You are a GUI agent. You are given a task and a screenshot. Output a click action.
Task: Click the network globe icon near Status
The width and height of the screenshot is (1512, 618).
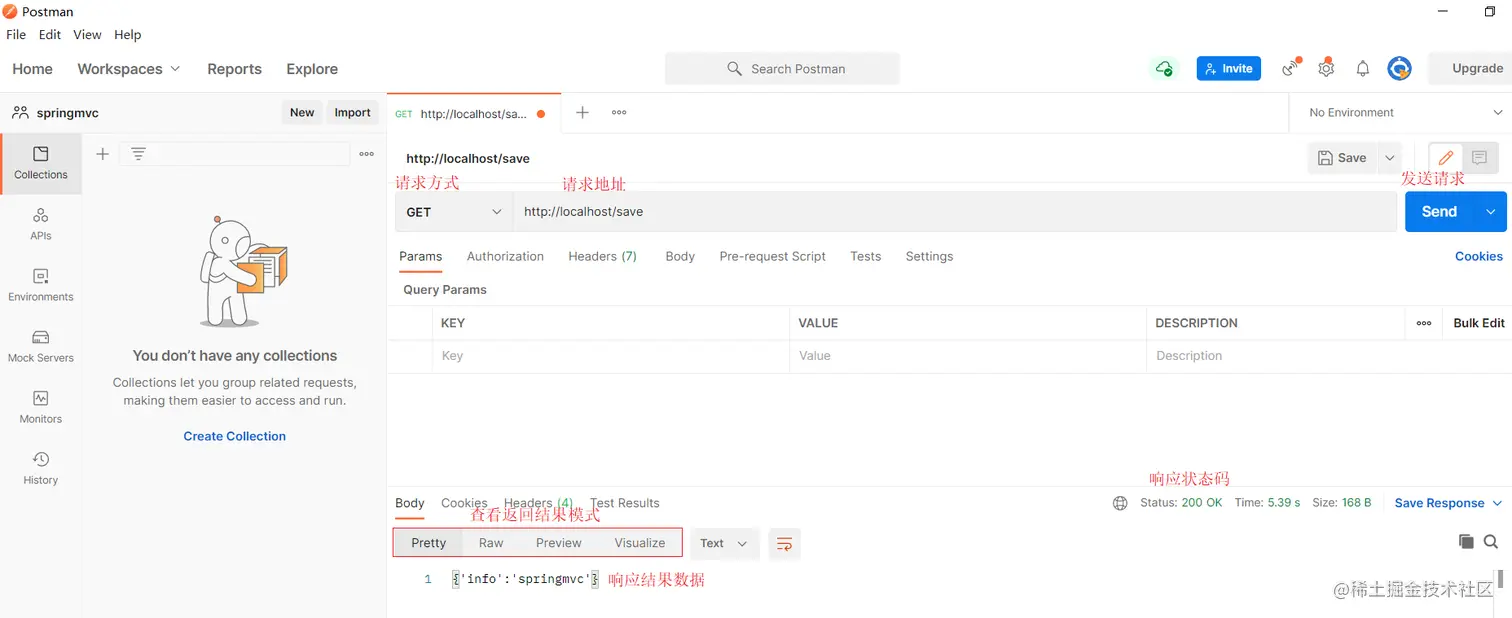[1120, 503]
